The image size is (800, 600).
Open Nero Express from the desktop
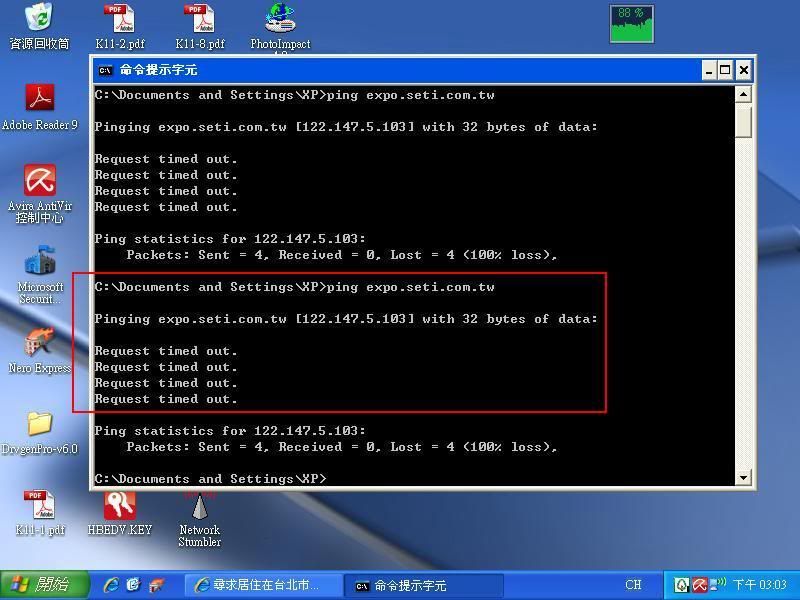(x=39, y=345)
